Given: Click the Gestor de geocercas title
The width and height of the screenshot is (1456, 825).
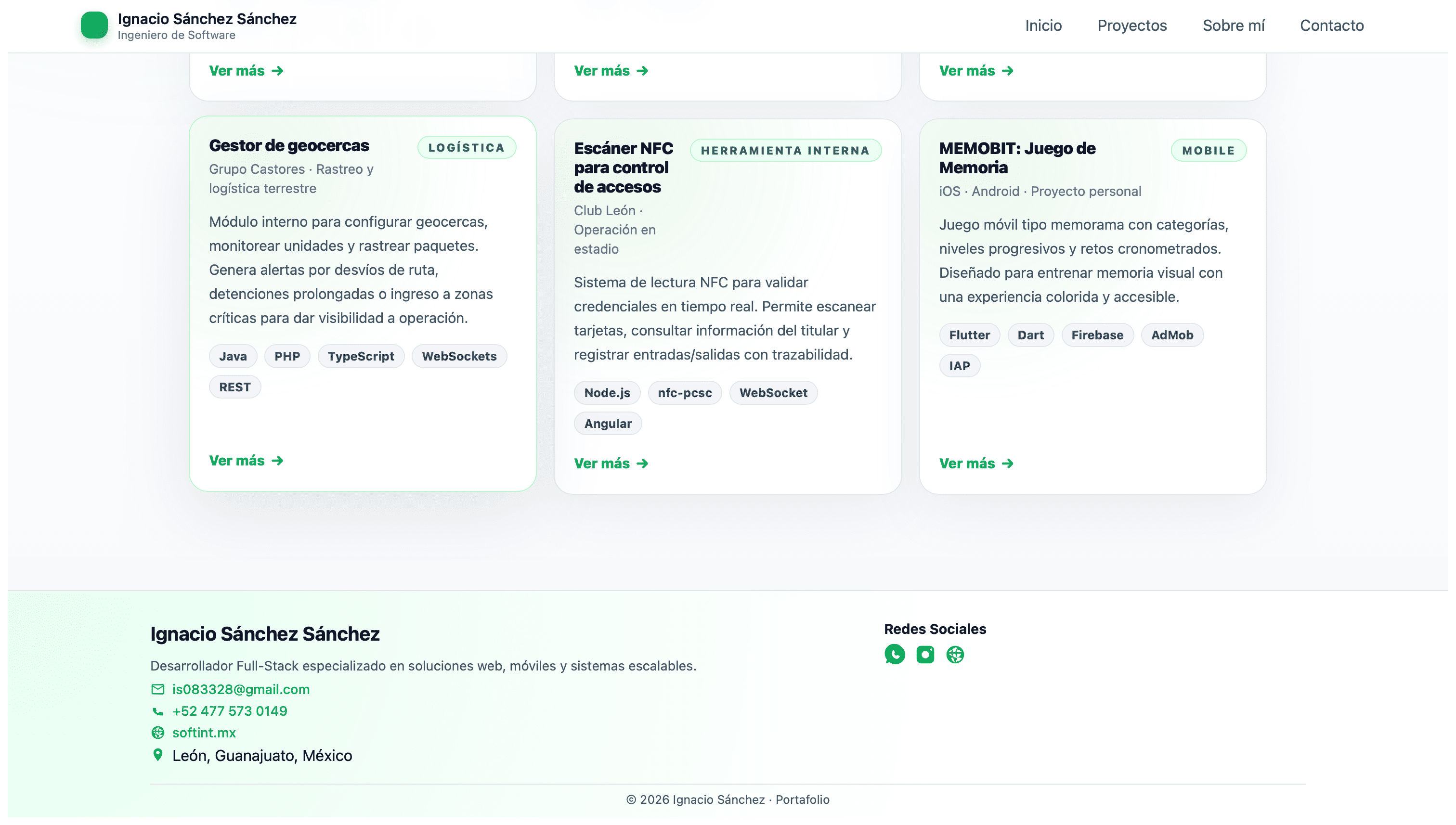Looking at the screenshot, I should [x=289, y=146].
